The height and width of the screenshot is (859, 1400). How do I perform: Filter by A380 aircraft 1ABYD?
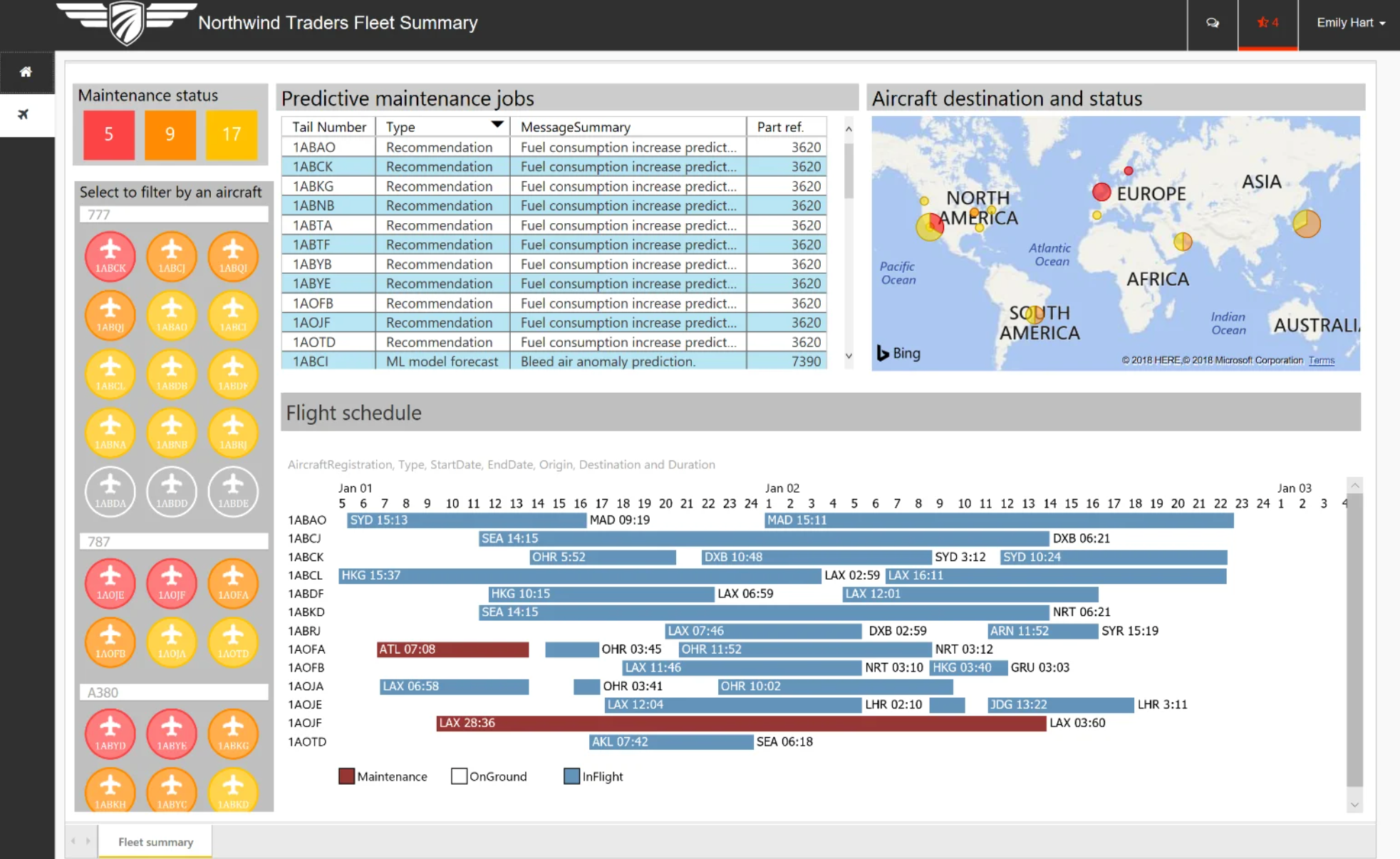point(110,734)
